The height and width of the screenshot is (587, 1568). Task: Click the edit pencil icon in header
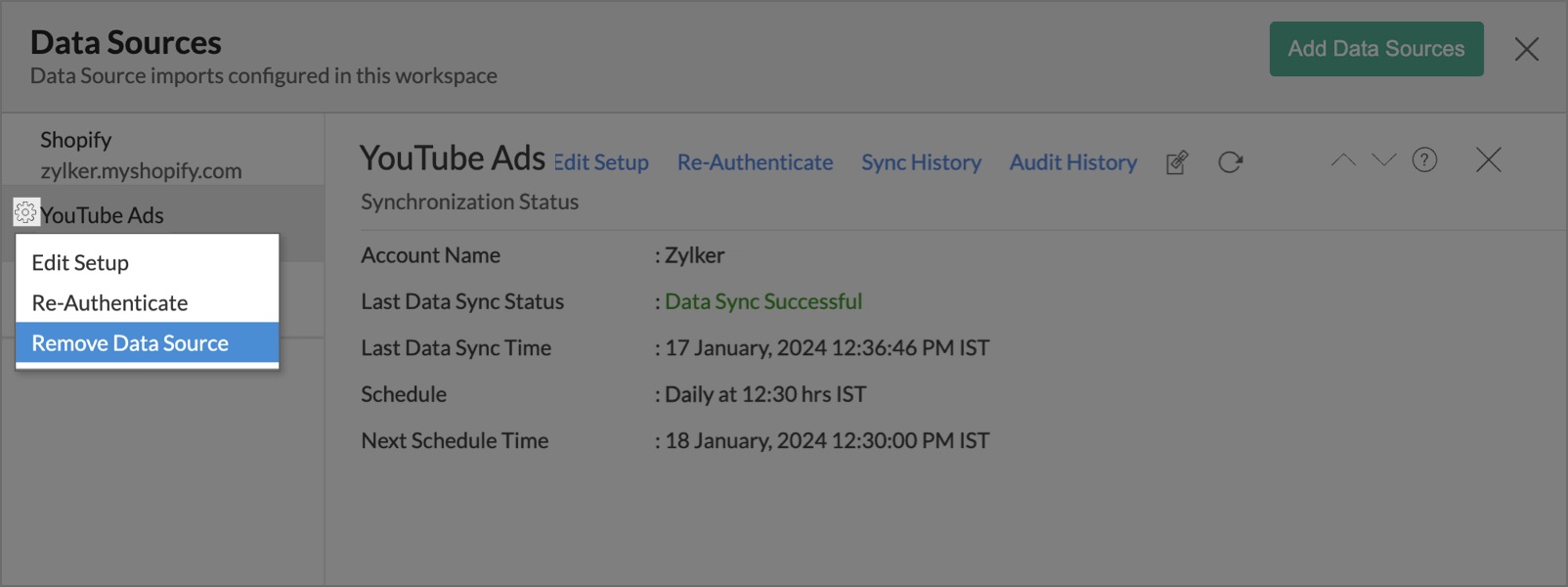point(1177,162)
